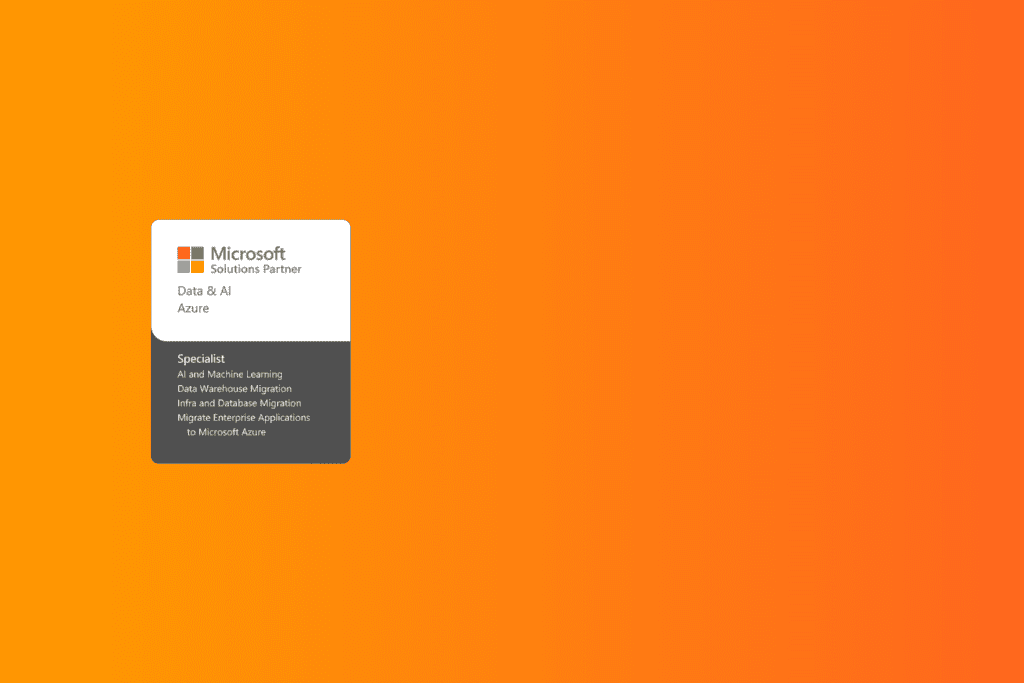
Task: Open the Data Warehouse Migration entry
Action: tap(234, 388)
